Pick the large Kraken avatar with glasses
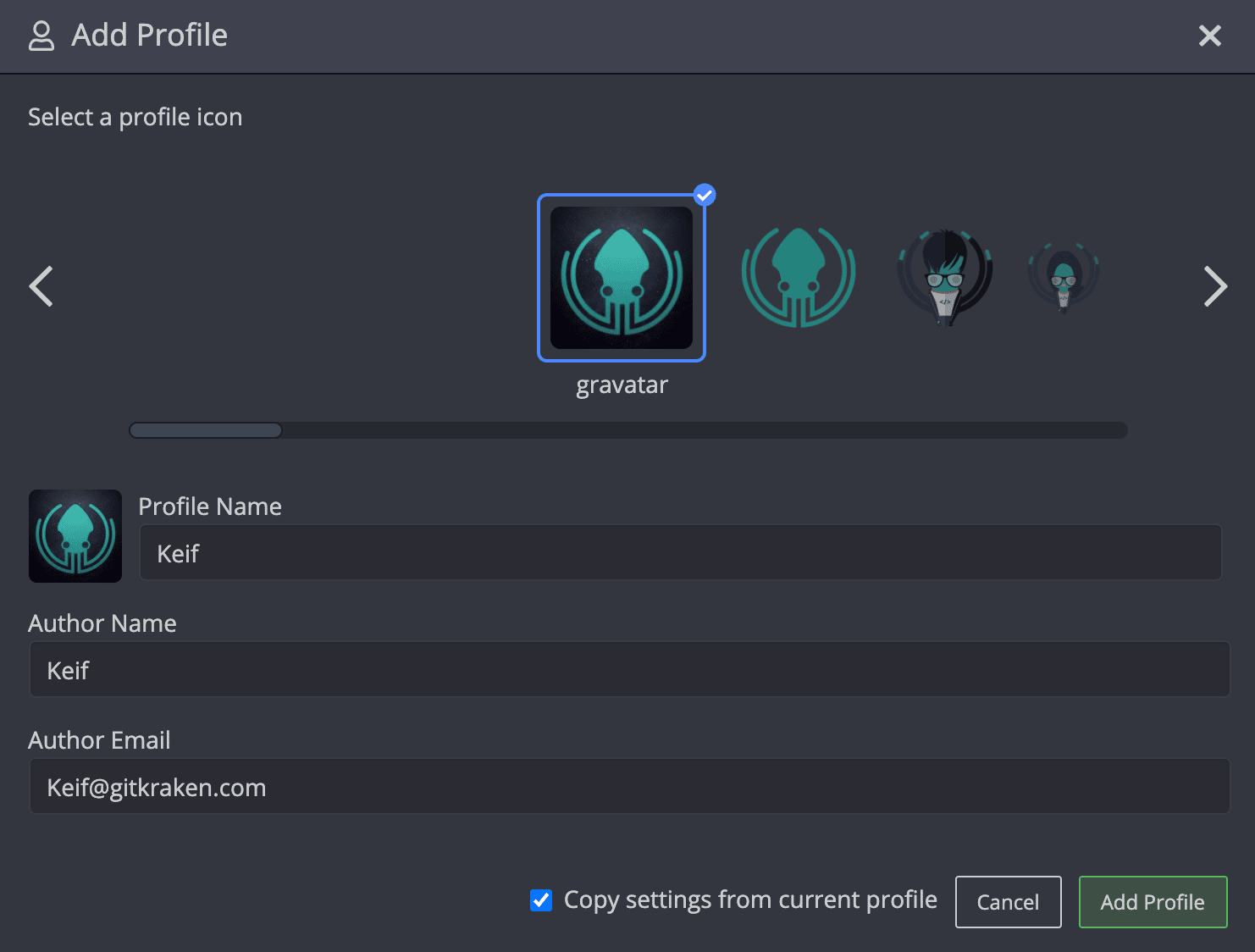 click(945, 276)
